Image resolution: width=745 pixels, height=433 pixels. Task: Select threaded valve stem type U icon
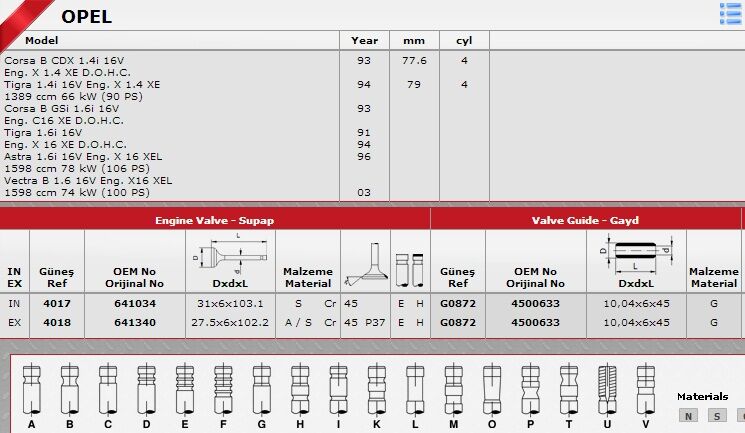point(606,390)
